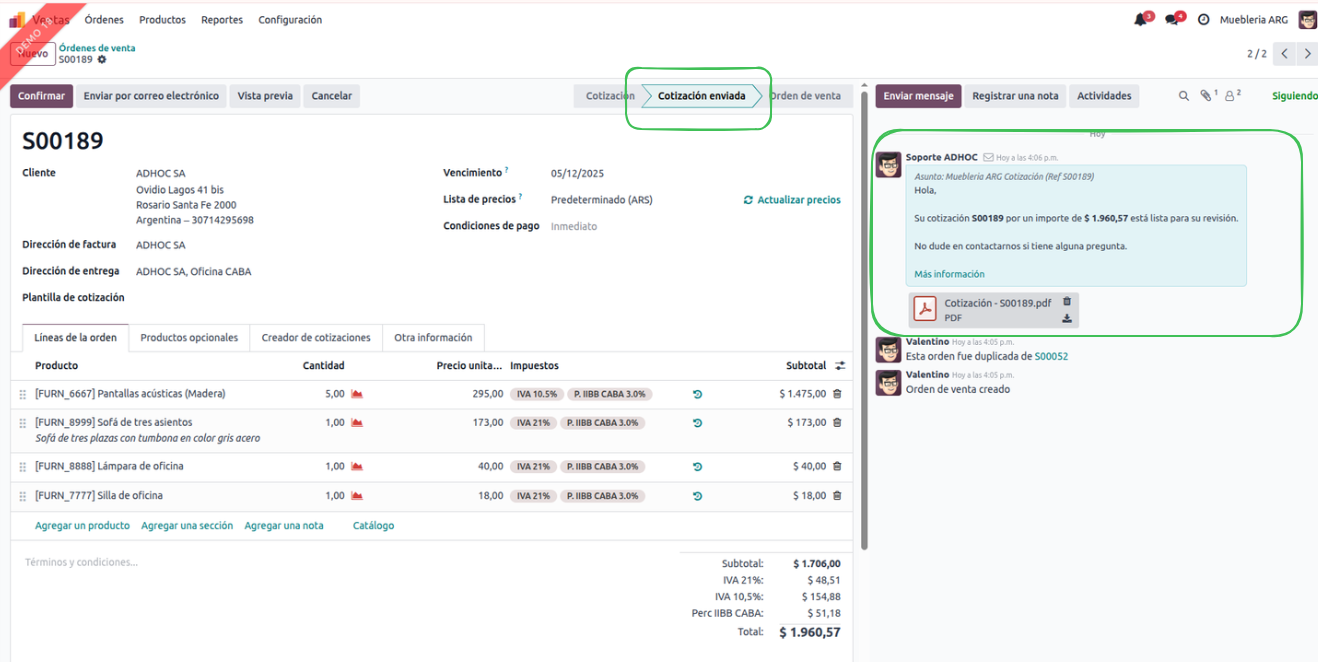Open the chat conversations icon
1318x662 pixels.
point(1172,20)
